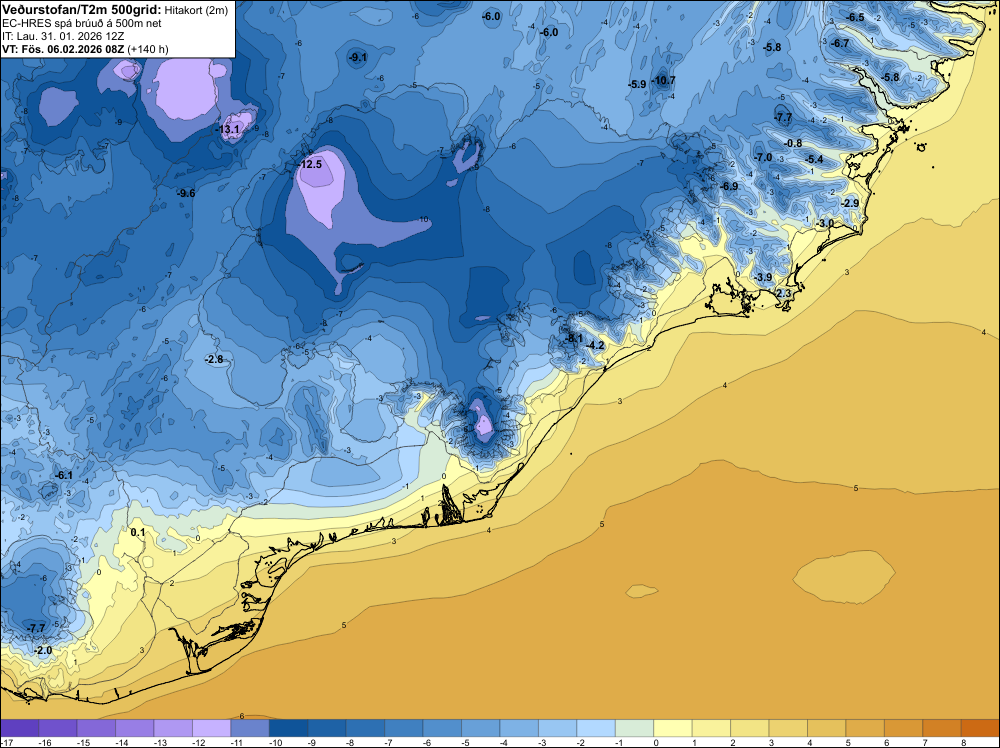Screen dimensions: 1000x748
Task: Select the -6.1 temperature value
Action: (63, 476)
